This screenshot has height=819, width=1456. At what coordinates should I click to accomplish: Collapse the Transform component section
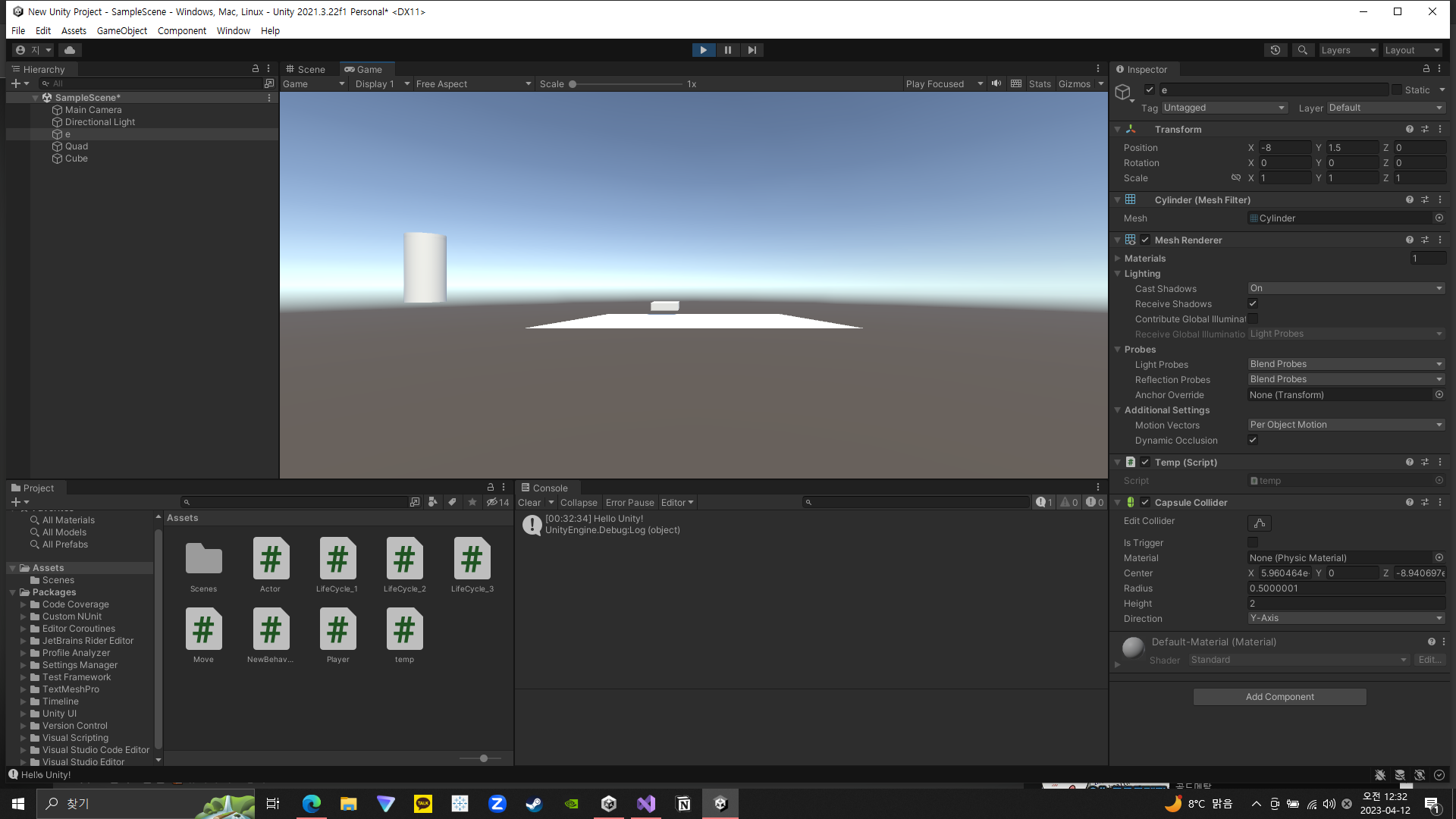tap(1118, 130)
